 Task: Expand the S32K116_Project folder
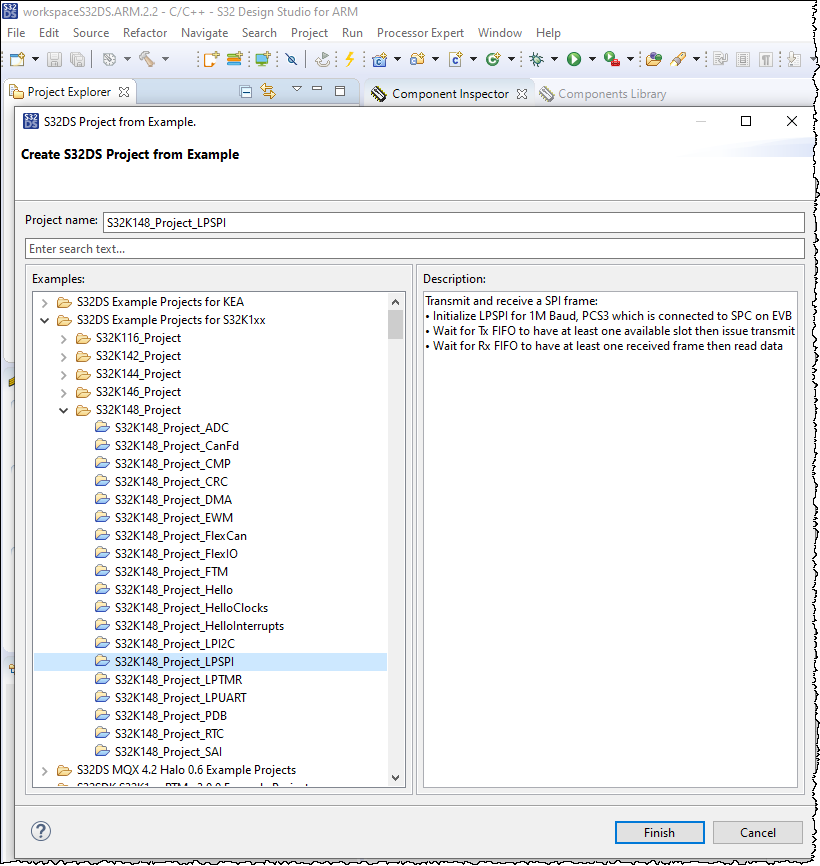[64, 339]
